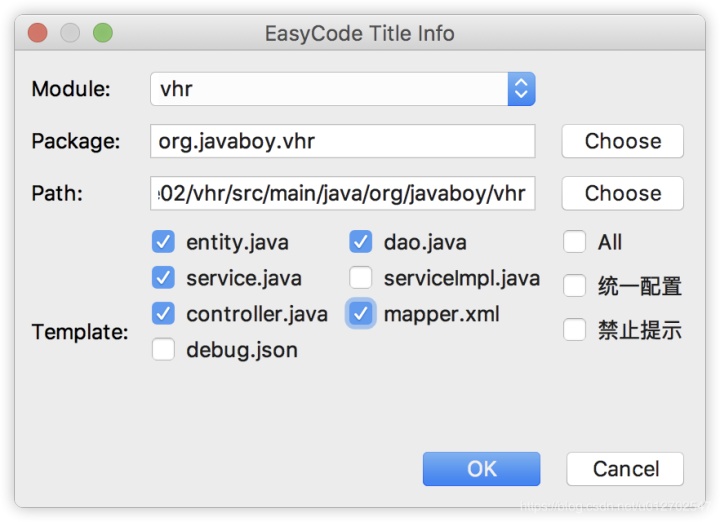Enable the serviceImpl.java checkbox
The width and height of the screenshot is (720, 522).
click(x=360, y=278)
